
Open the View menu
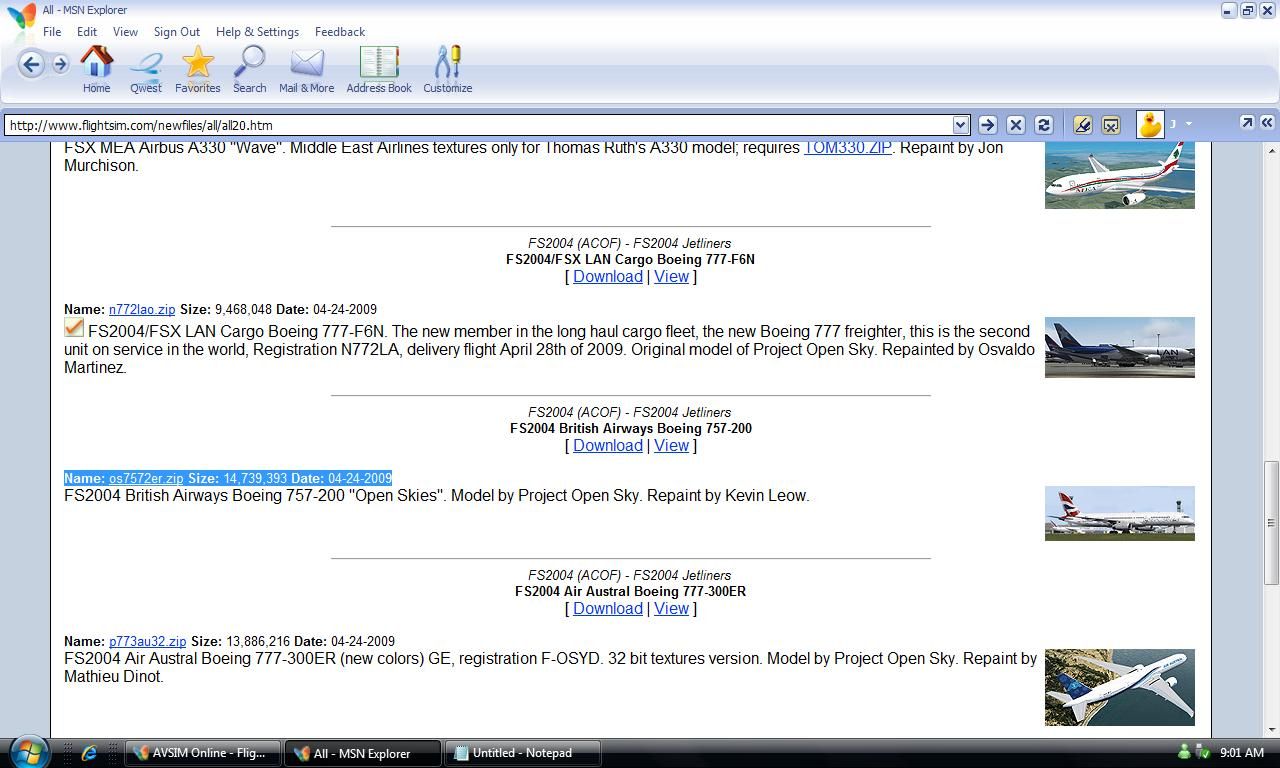[x=125, y=32]
